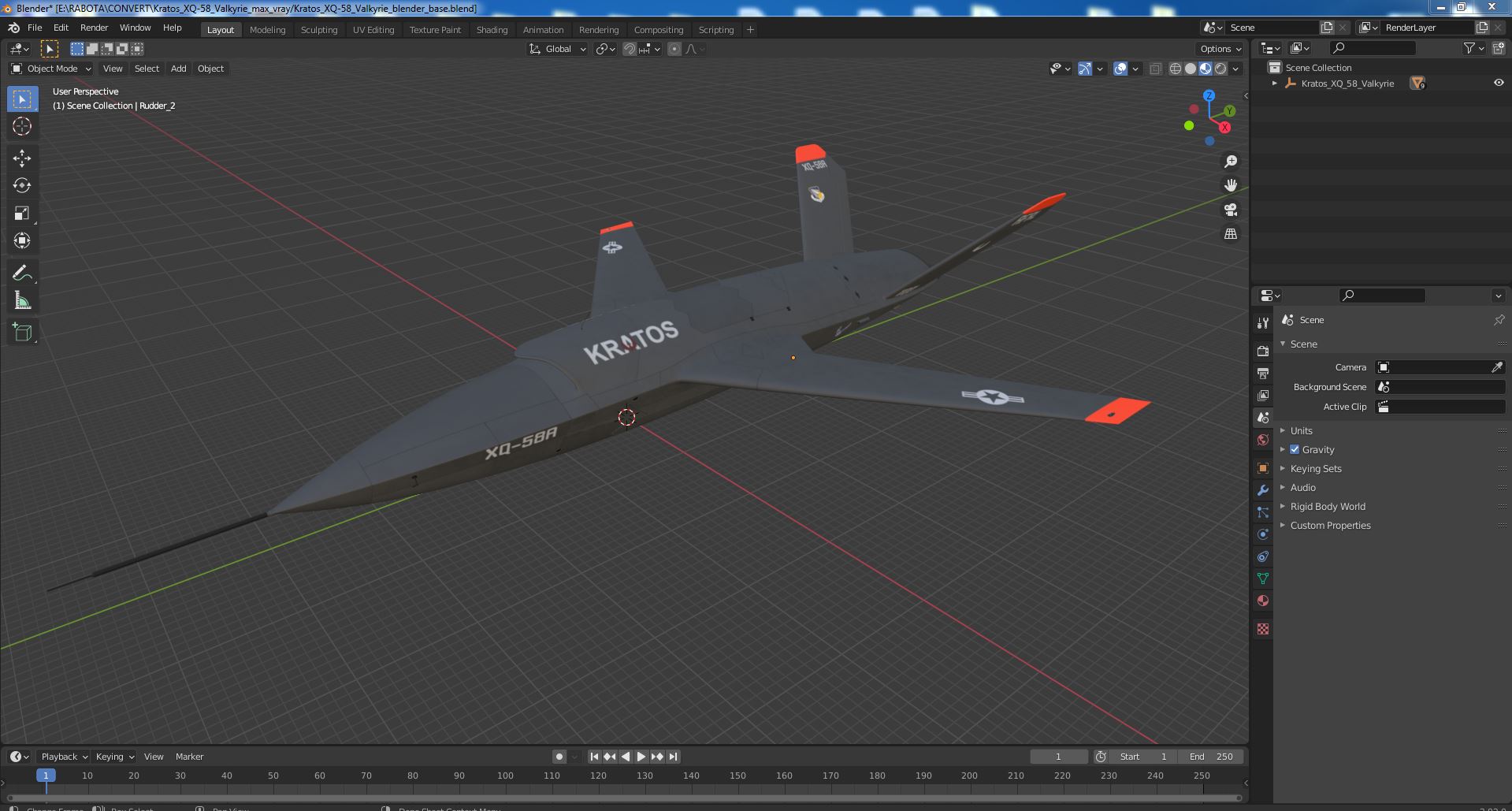Select the Annotate tool
Image resolution: width=1512 pixels, height=811 pixels.
(22, 273)
